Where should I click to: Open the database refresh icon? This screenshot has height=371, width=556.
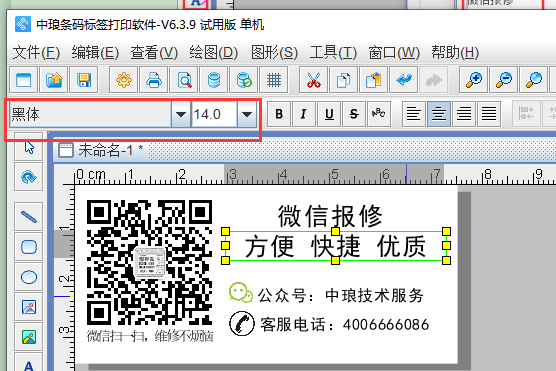click(244, 80)
